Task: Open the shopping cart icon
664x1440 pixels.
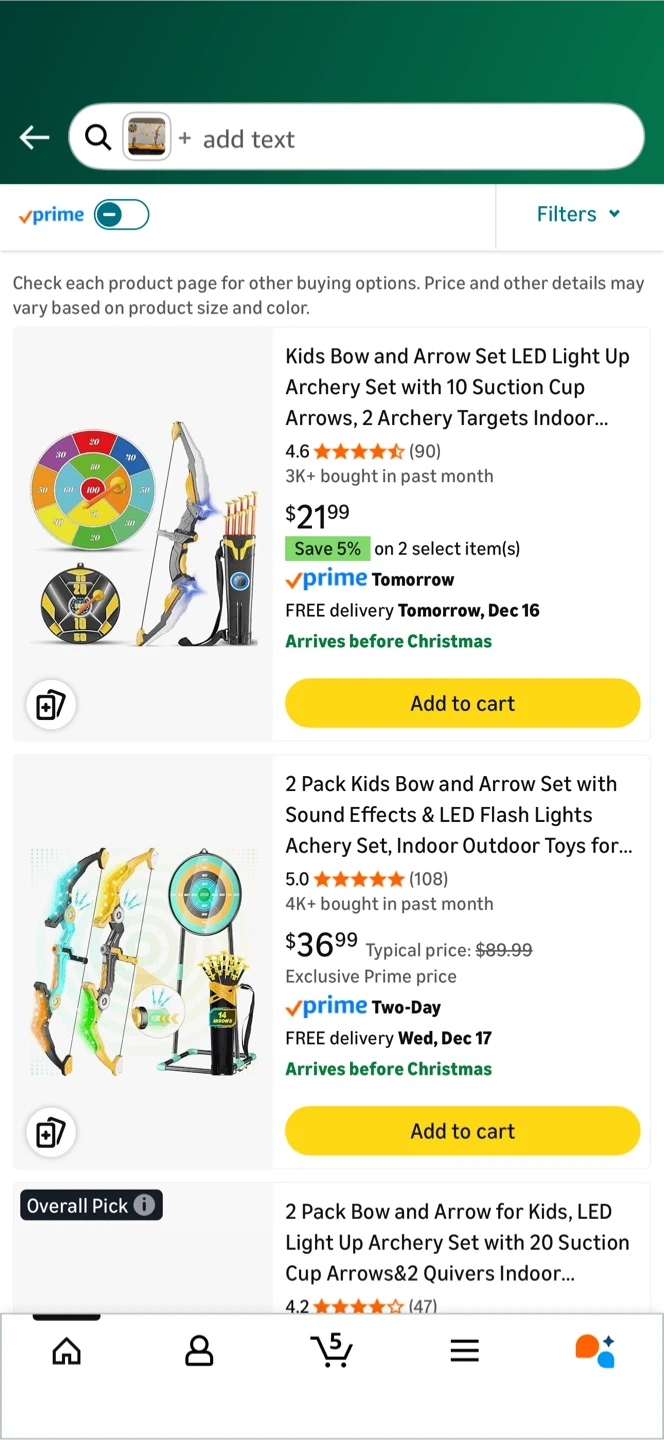Action: (x=331, y=1351)
